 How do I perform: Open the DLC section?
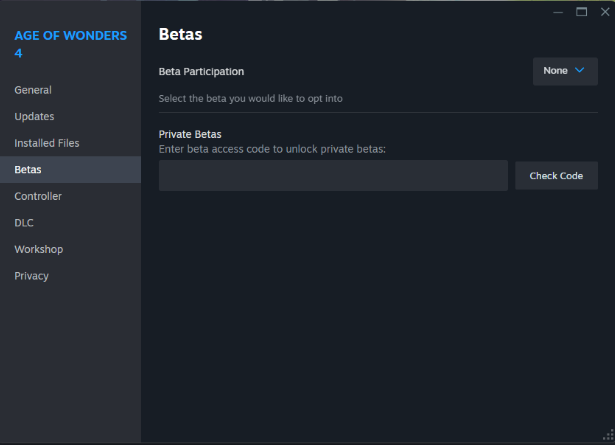click(x=24, y=222)
